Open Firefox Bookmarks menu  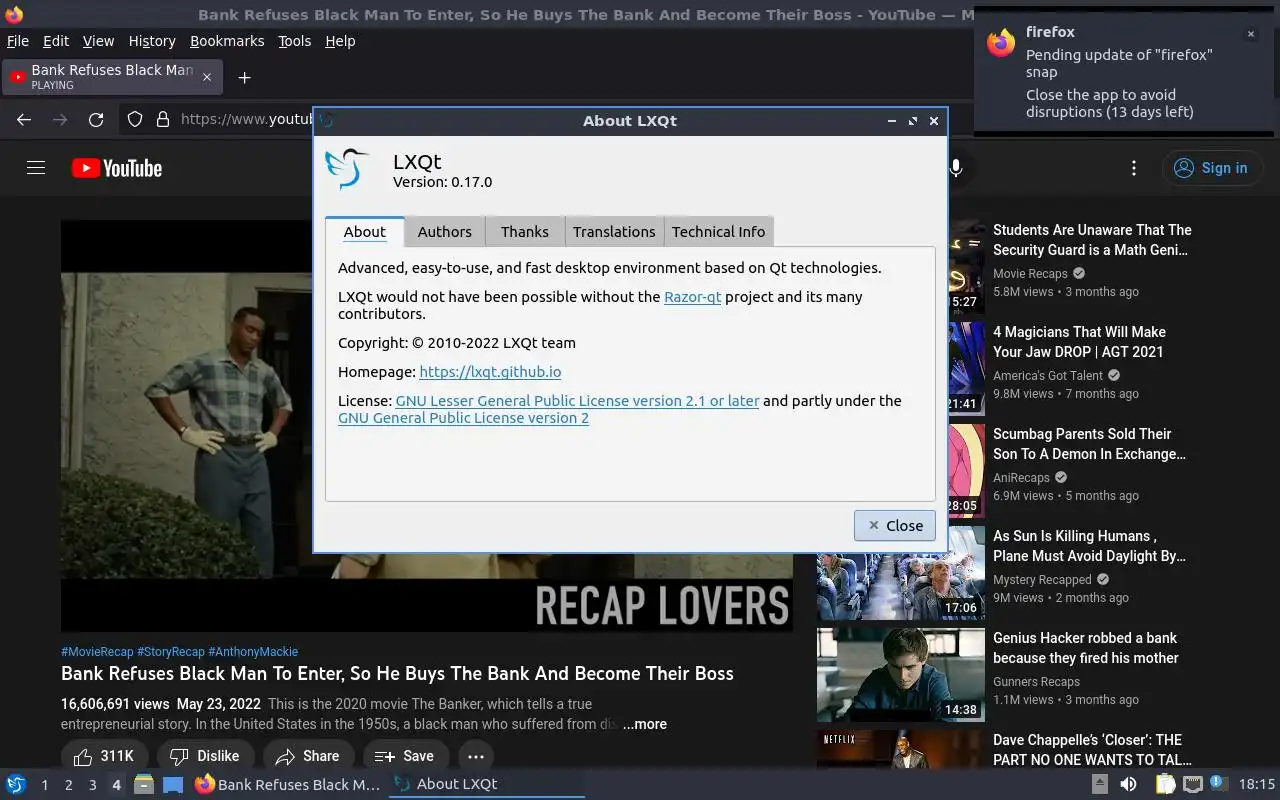click(227, 41)
